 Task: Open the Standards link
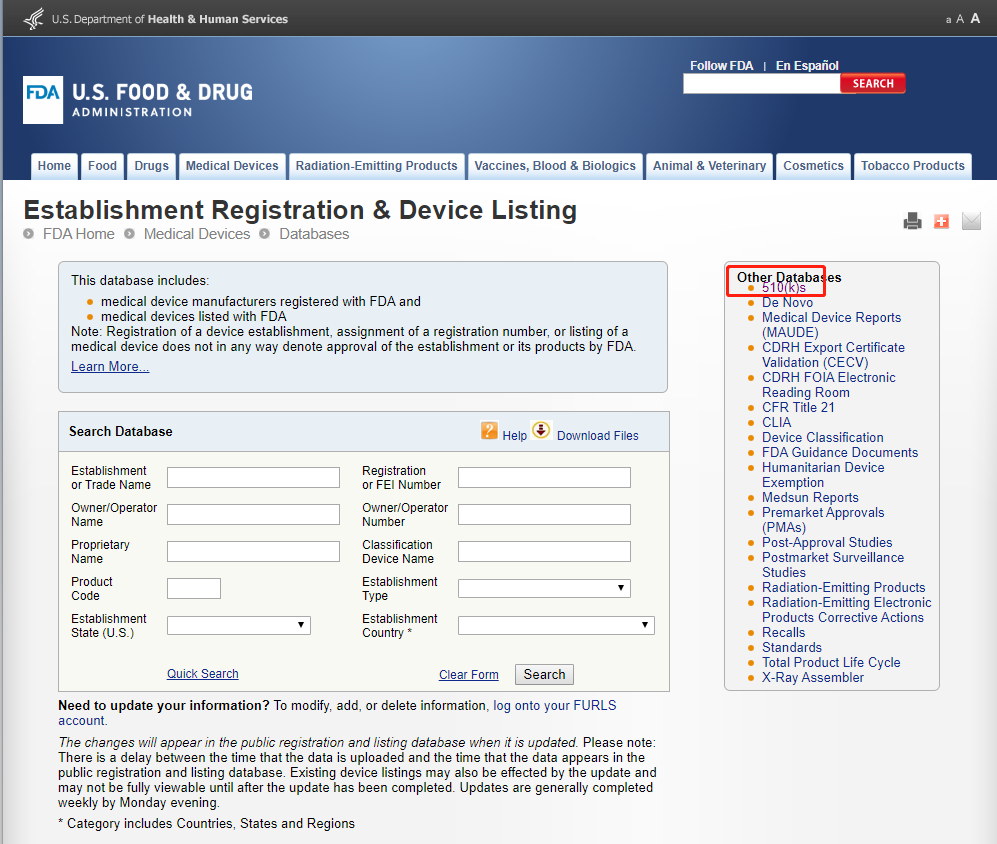[x=792, y=647]
